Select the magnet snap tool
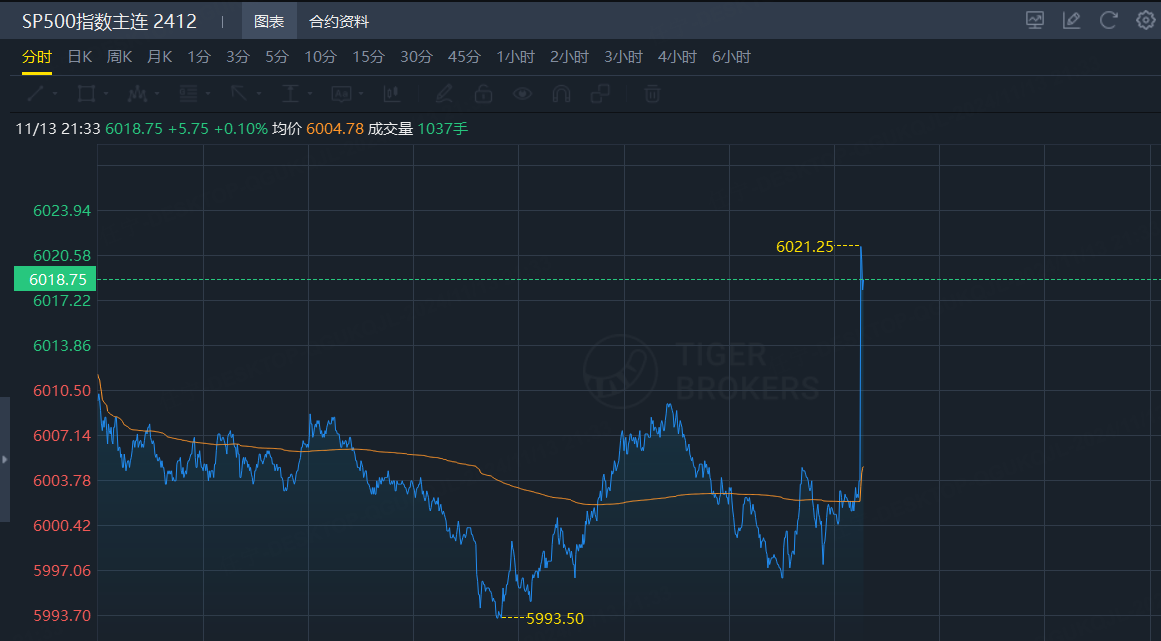1161x641 pixels. coord(561,94)
